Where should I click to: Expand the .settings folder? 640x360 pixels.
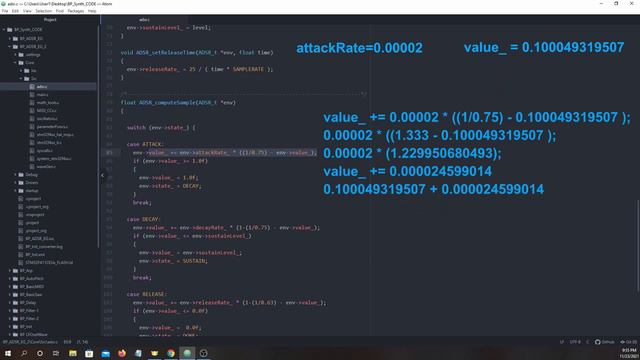tap(16, 55)
